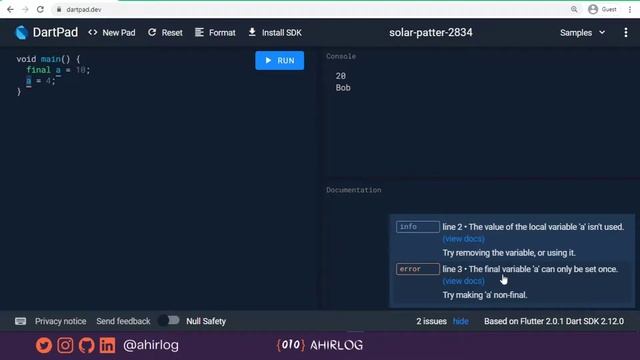The height and width of the screenshot is (360, 640).
Task: Toggle the Null Safety switch
Action: 169,321
